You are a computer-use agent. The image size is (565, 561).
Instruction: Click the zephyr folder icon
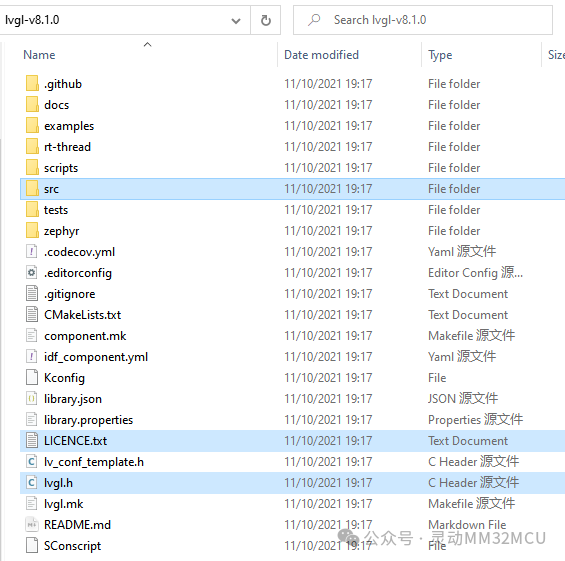(32, 231)
